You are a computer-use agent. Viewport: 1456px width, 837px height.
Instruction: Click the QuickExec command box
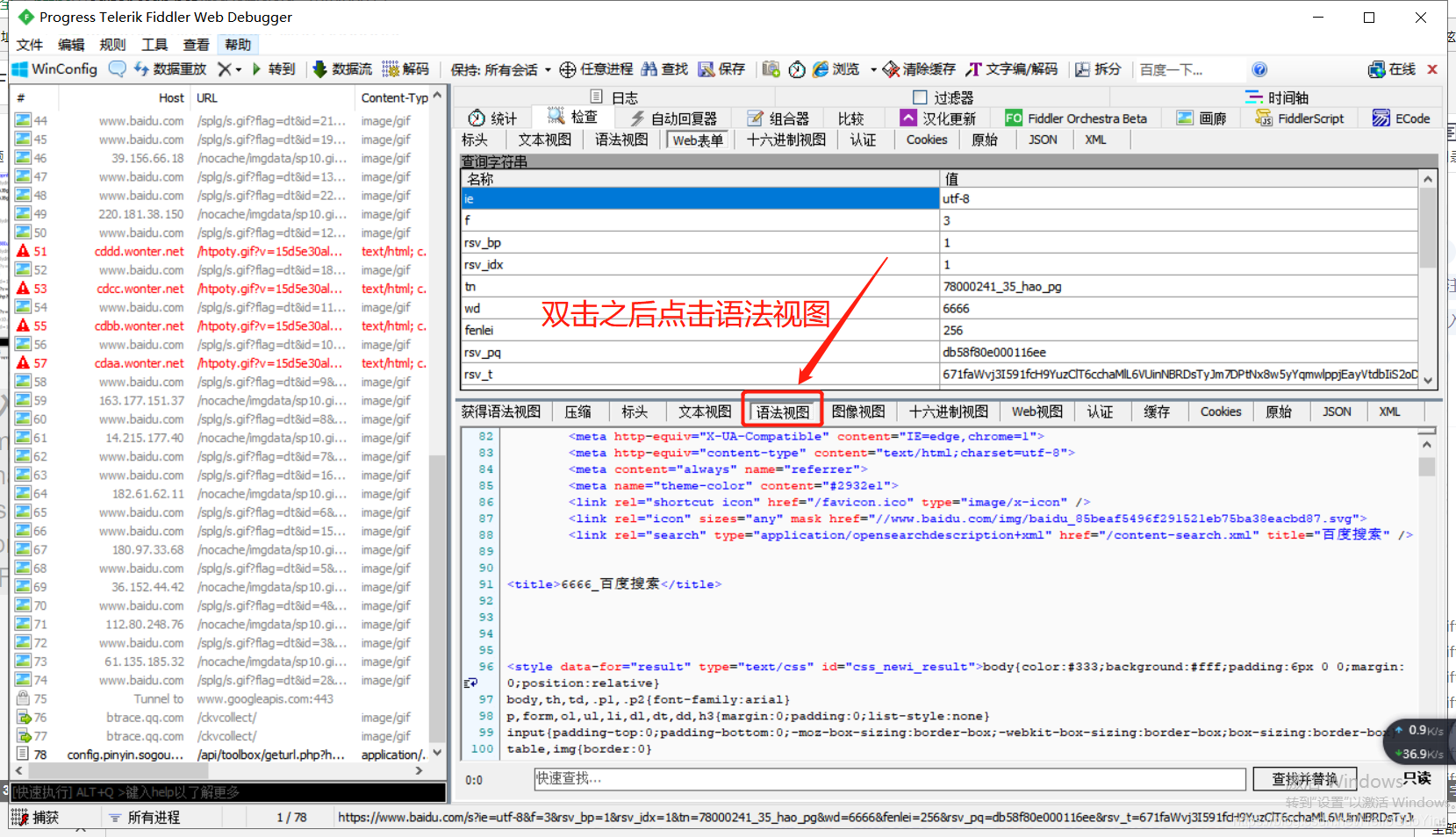tap(228, 792)
